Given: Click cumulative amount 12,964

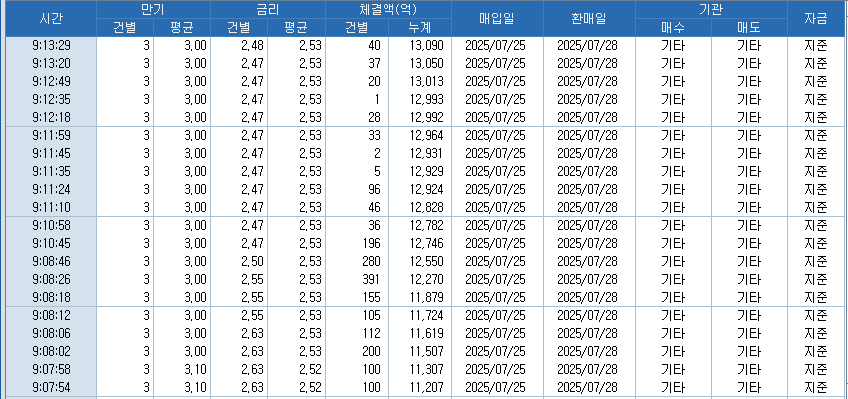Looking at the screenshot, I should coord(420,136).
